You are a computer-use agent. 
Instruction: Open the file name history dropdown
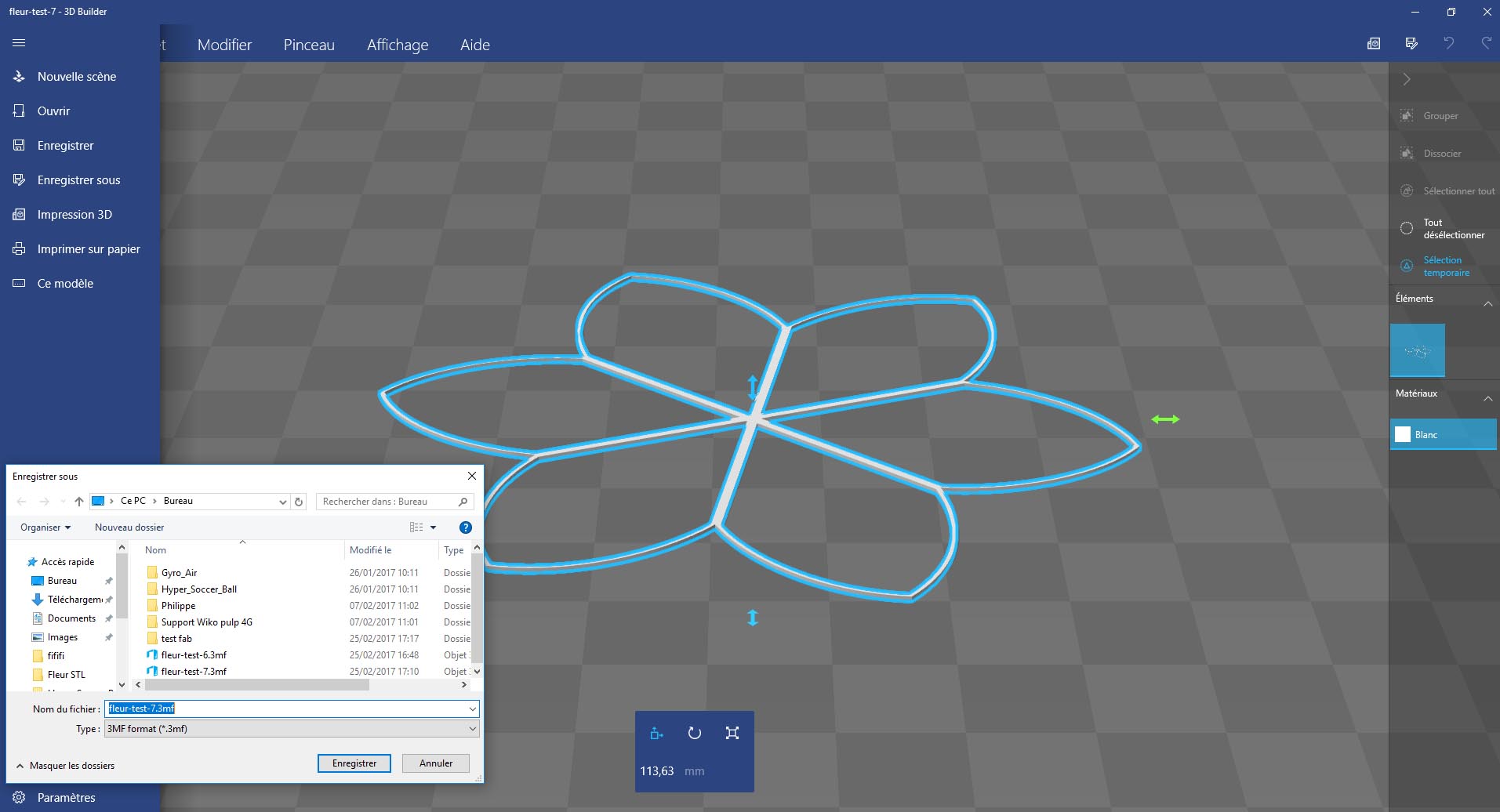pyautogui.click(x=472, y=709)
